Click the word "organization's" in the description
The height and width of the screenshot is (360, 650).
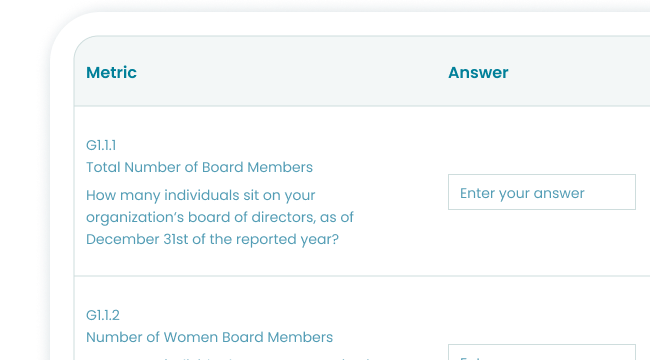tap(135, 218)
